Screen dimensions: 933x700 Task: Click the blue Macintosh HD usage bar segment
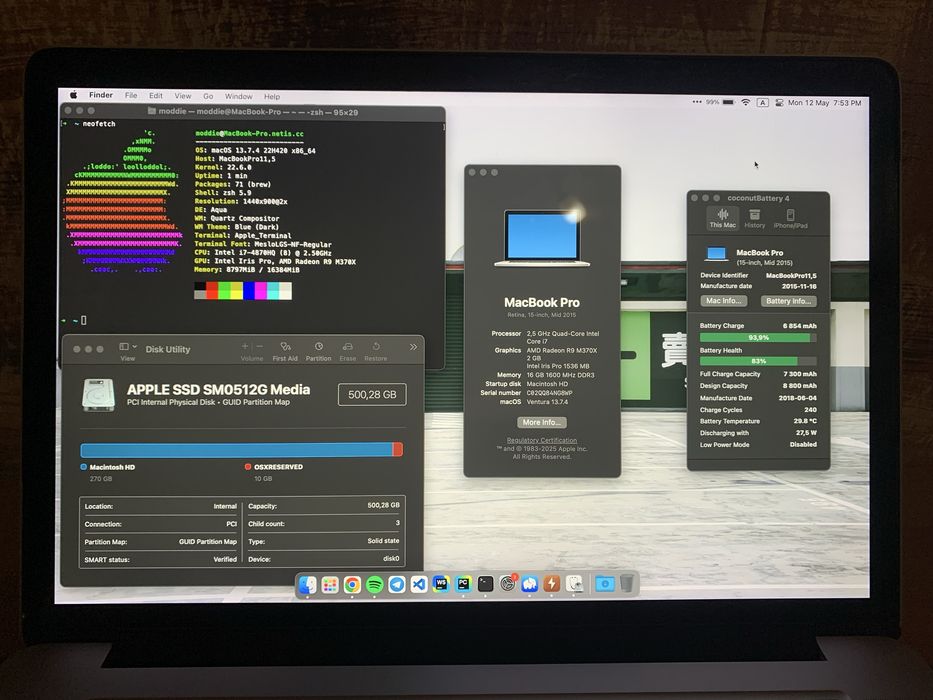click(236, 449)
